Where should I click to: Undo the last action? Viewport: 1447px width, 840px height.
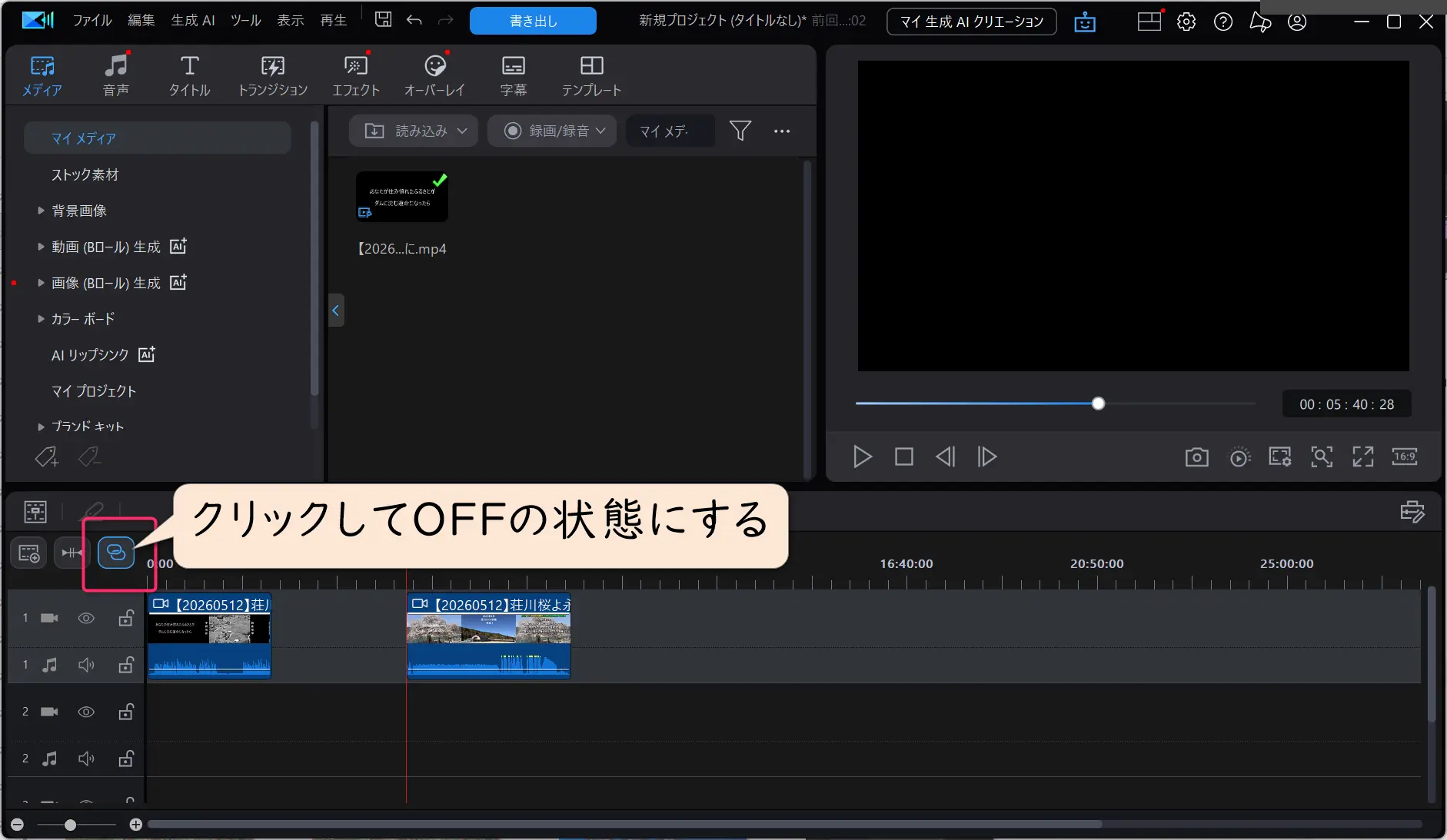point(414,20)
